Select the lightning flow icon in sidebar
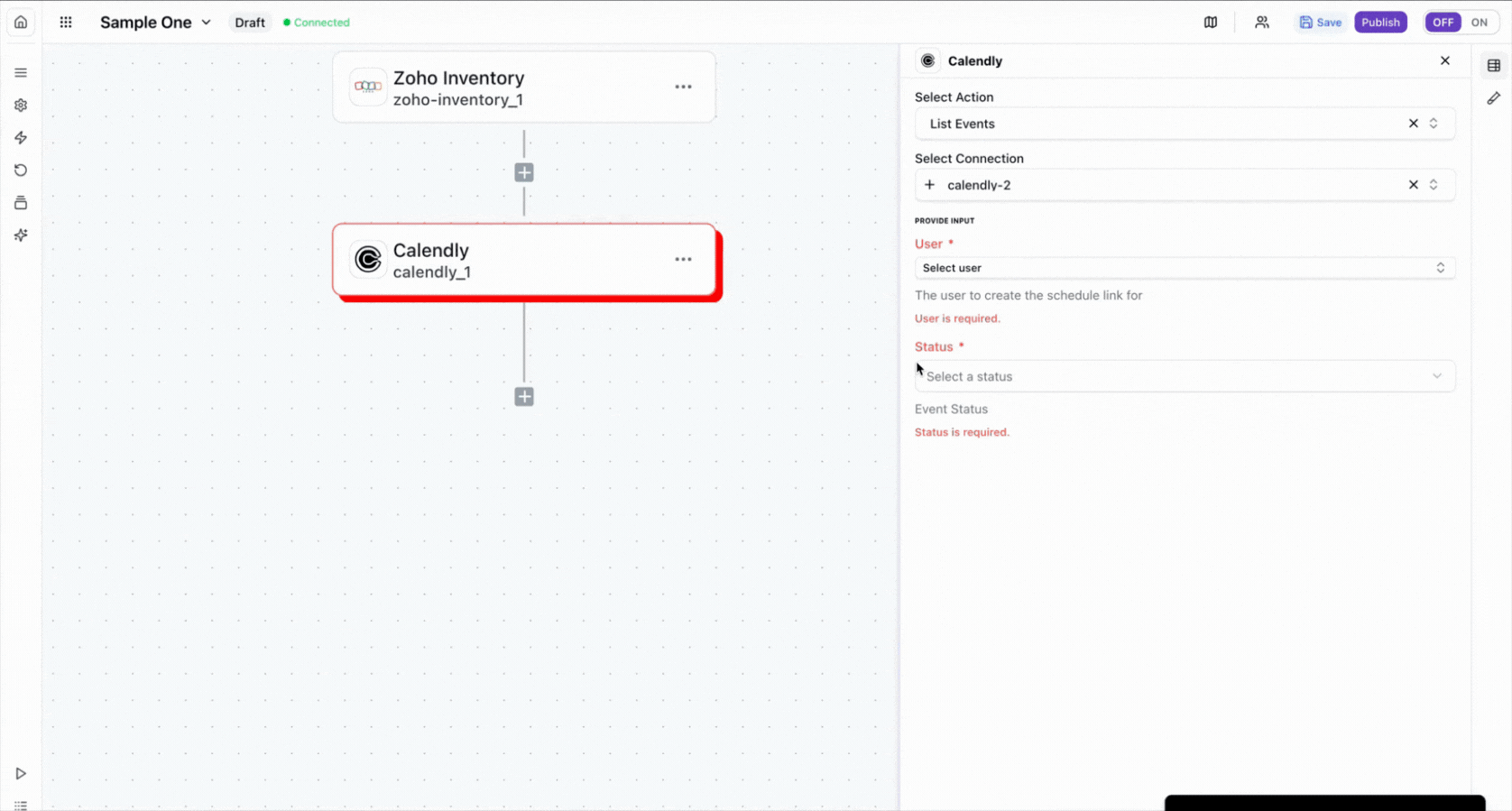This screenshot has height=811, width=1512. (x=20, y=137)
